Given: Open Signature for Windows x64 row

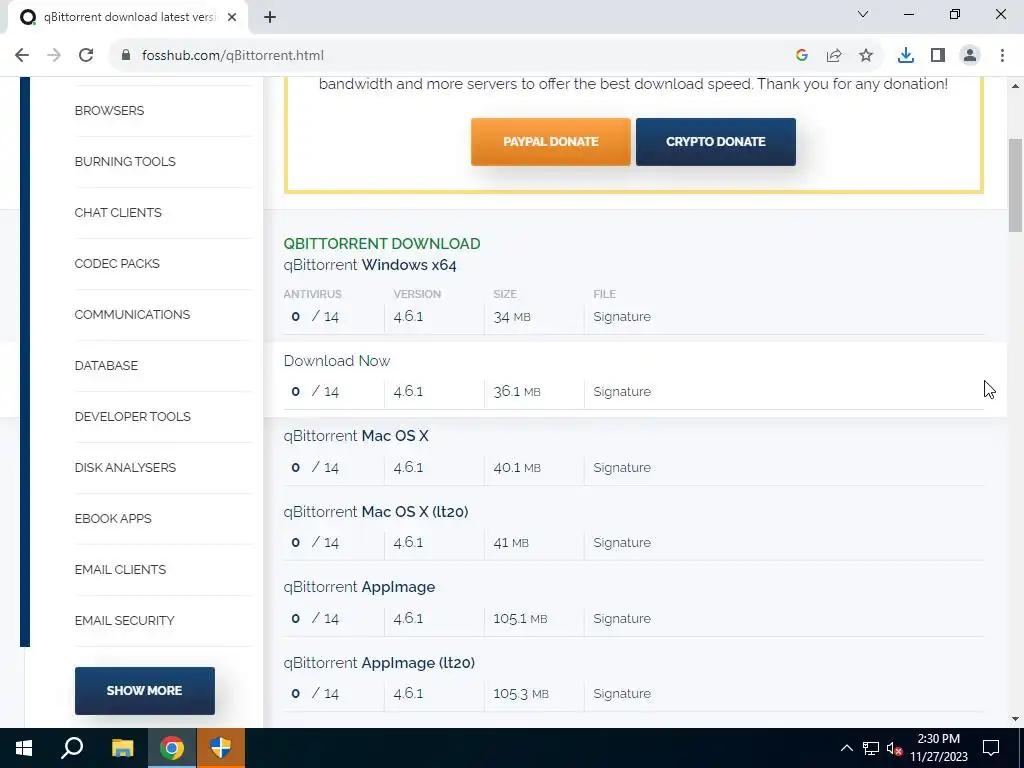Looking at the screenshot, I should tap(622, 317).
